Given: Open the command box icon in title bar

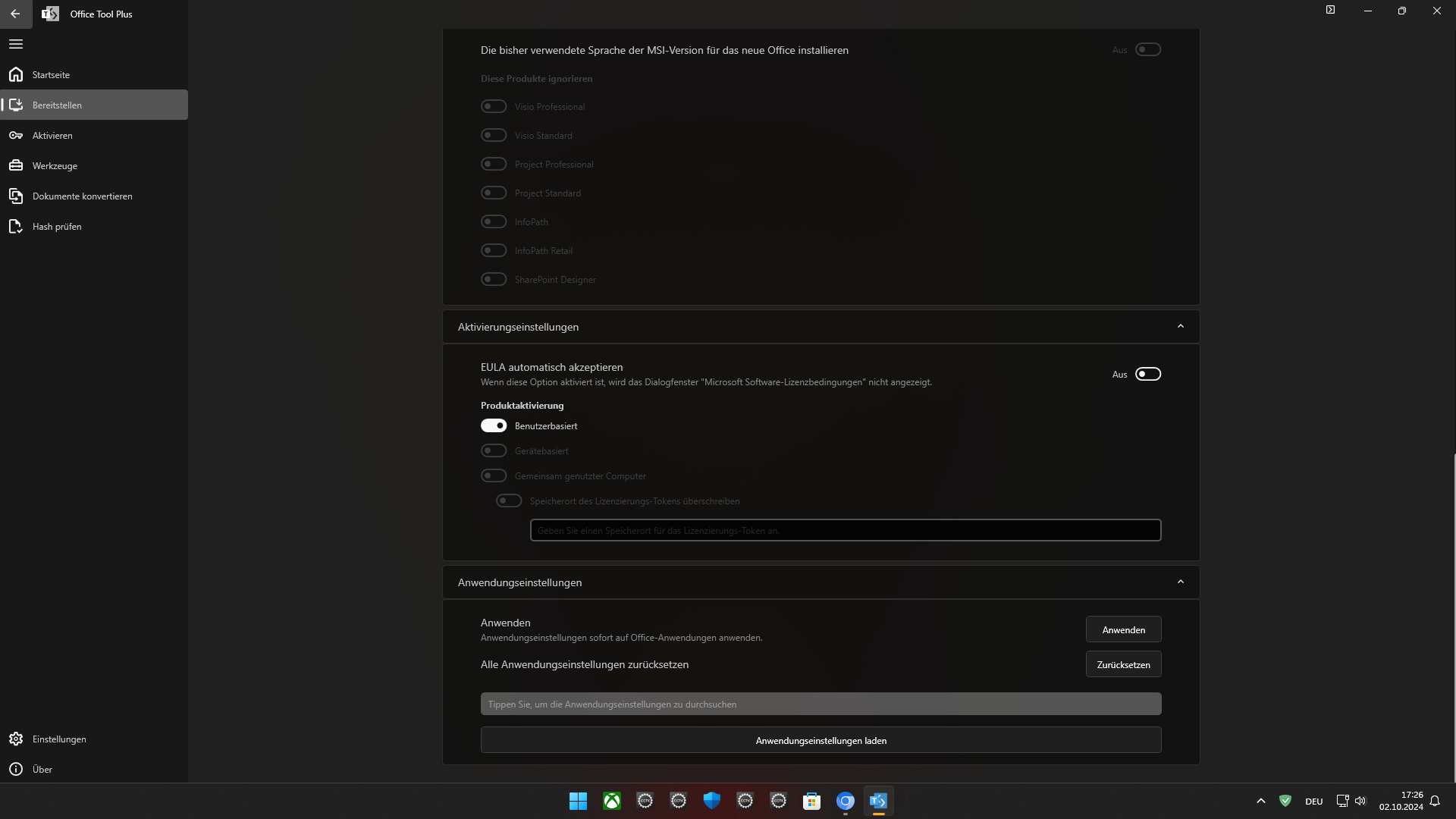Looking at the screenshot, I should [1330, 10].
